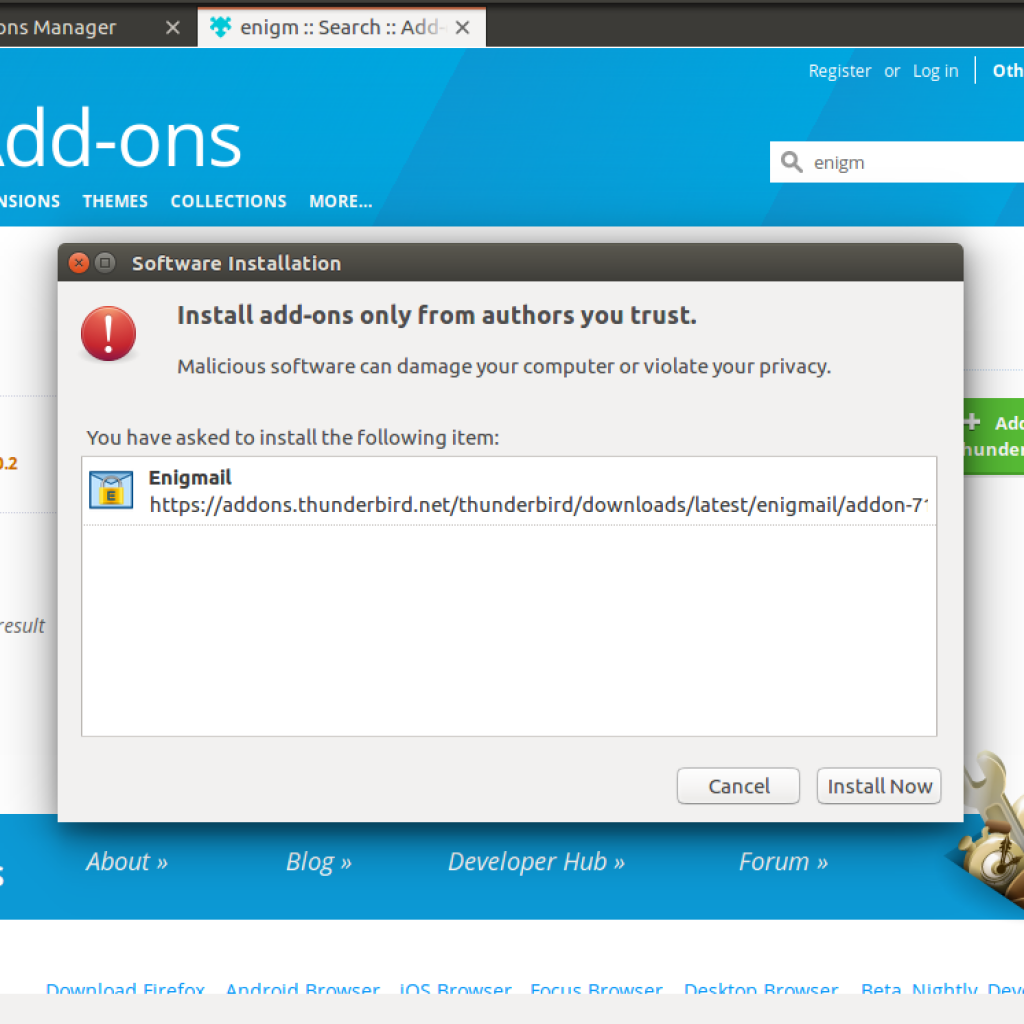
Task: Expand the More... menu
Action: click(x=341, y=201)
